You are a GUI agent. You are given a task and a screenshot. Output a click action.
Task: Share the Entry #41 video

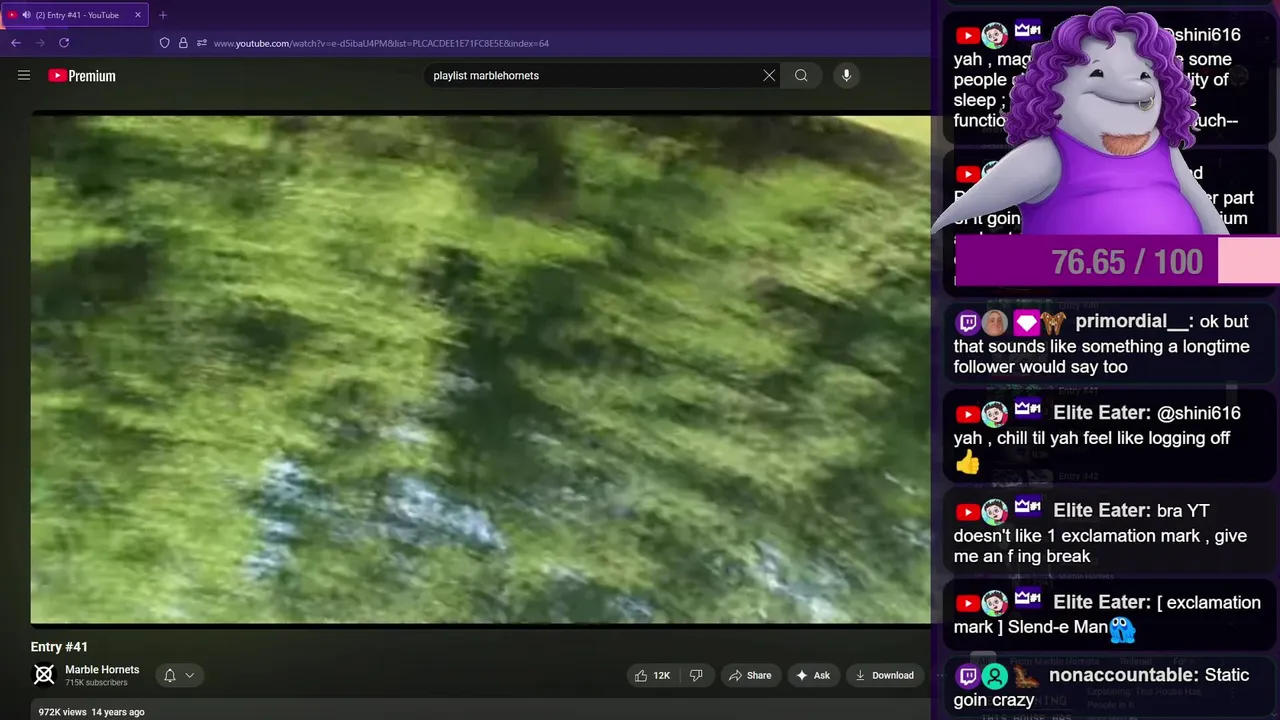tap(750, 675)
